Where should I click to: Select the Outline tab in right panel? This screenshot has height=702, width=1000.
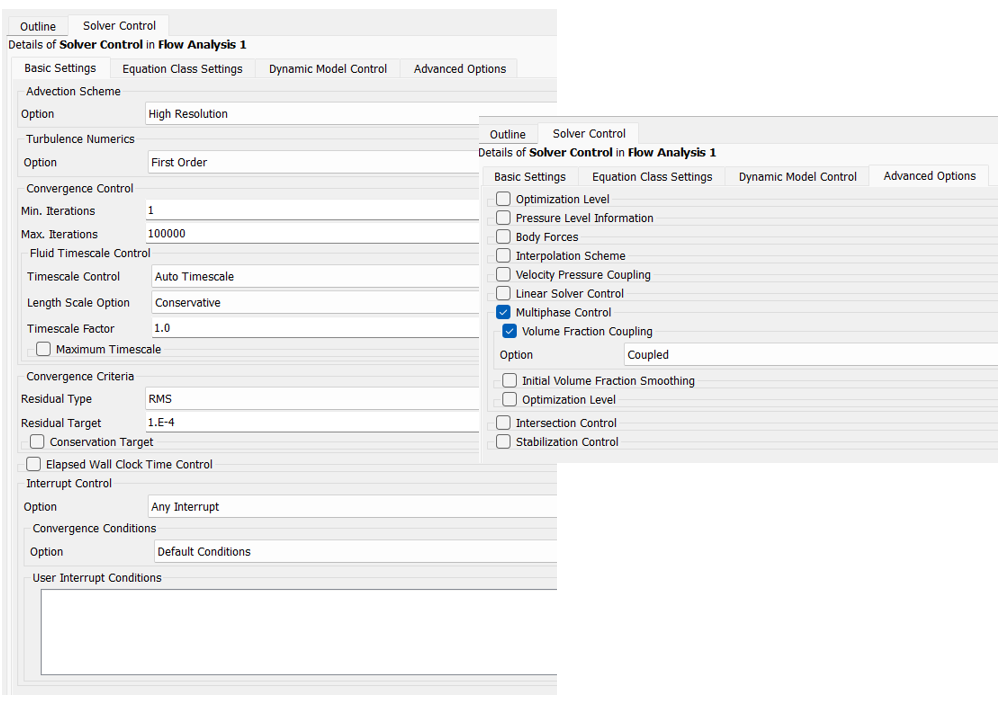pyautogui.click(x=507, y=134)
